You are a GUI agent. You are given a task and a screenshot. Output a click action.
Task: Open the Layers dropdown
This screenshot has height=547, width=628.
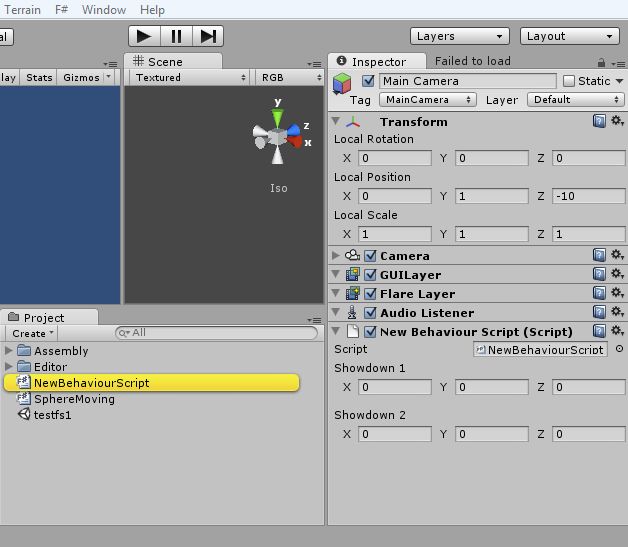pos(460,36)
